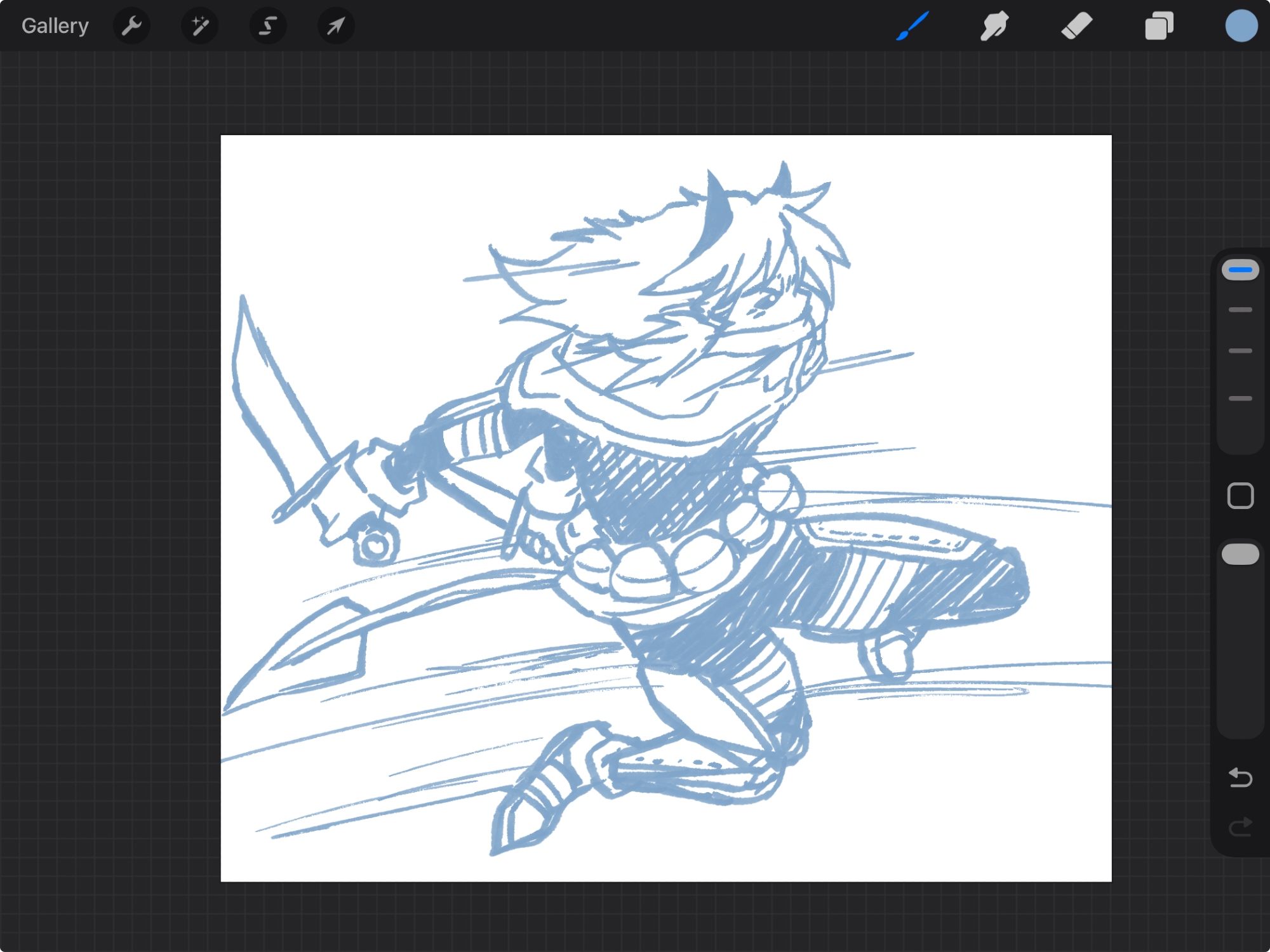Select the Smudge finger tool

click(994, 26)
